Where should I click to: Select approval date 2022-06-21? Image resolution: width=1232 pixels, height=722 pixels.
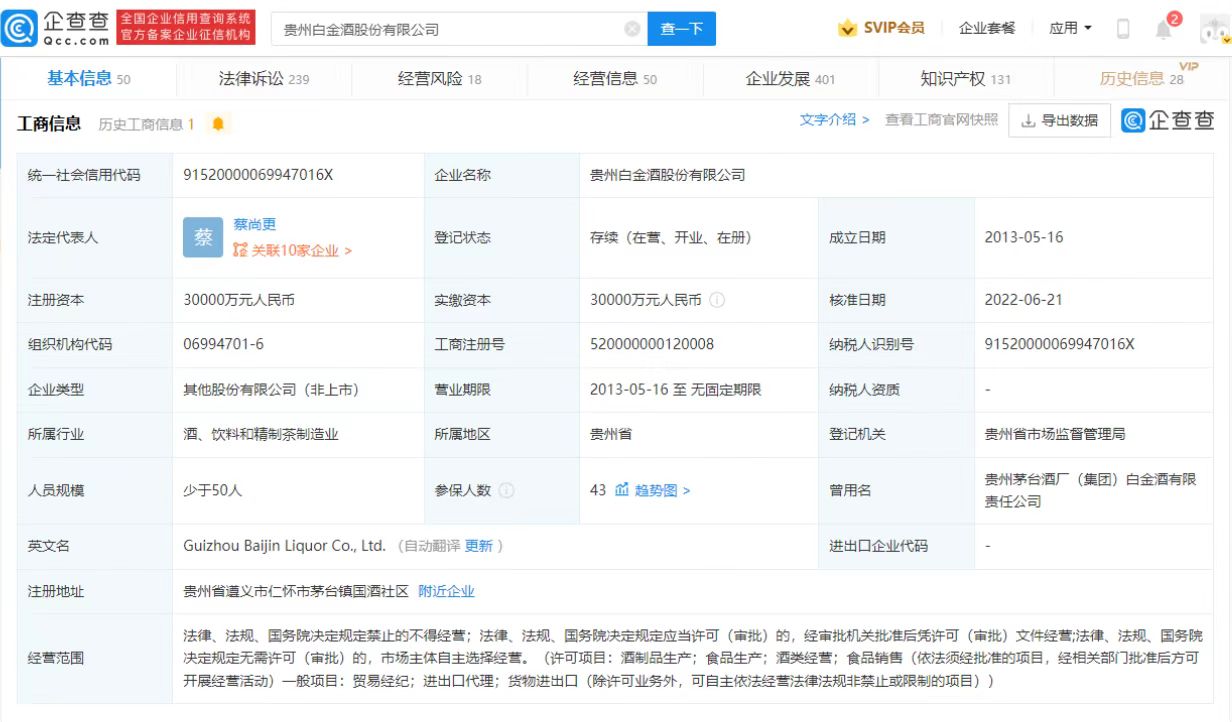[1022, 300]
